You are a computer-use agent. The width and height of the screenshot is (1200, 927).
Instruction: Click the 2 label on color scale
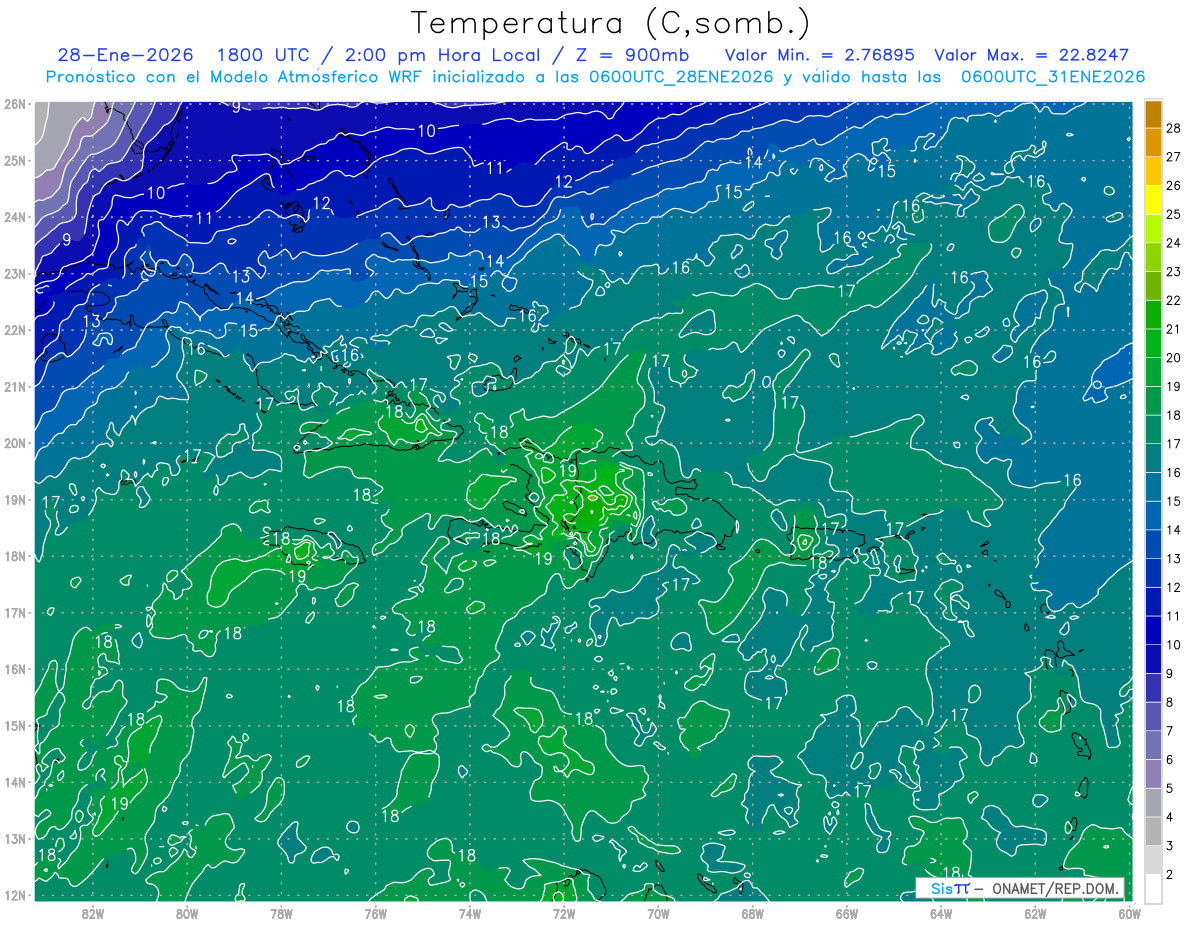(x=1170, y=875)
